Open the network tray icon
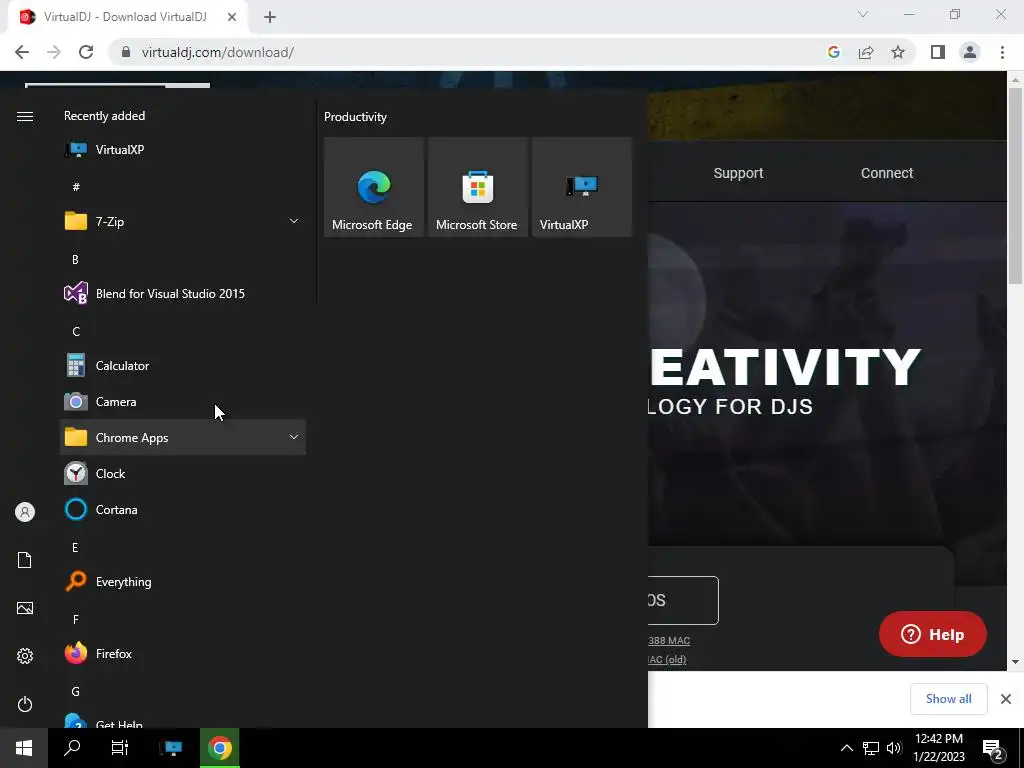This screenshot has width=1024, height=768. [x=871, y=748]
